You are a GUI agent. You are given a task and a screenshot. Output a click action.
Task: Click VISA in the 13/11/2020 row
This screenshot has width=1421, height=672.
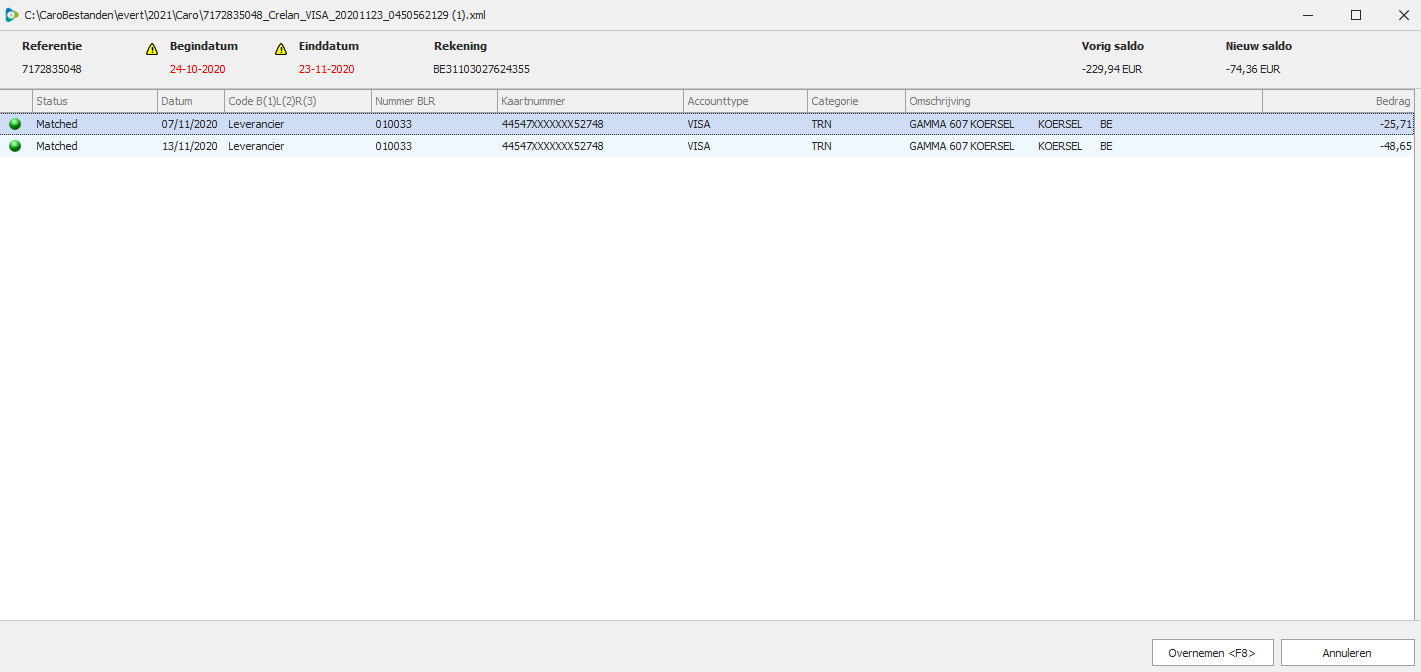coord(699,146)
